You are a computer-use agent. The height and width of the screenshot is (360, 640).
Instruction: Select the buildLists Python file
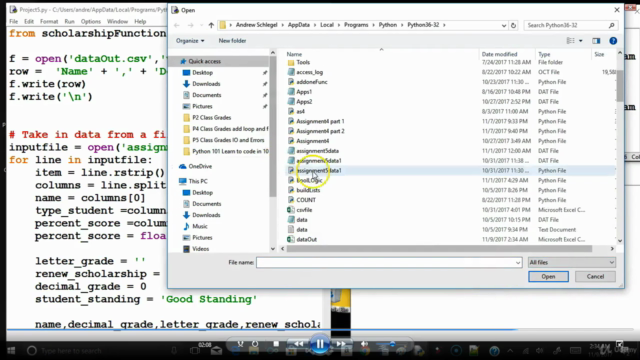pos(308,190)
